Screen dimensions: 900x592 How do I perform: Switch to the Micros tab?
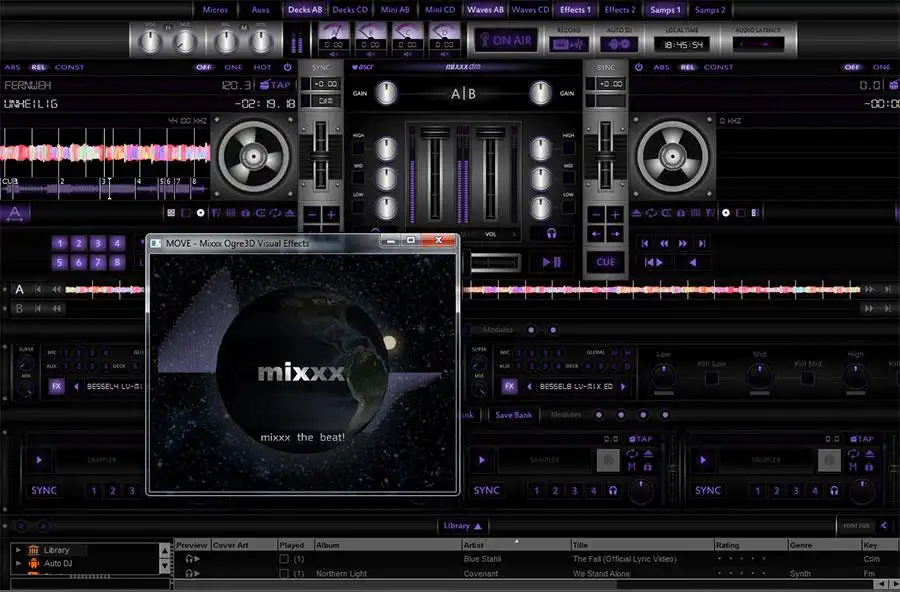tap(215, 10)
